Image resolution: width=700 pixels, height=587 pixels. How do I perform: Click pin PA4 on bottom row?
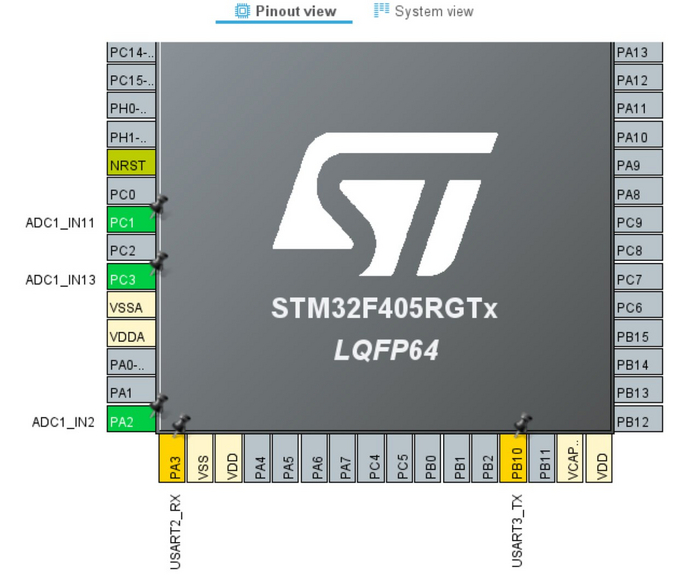pos(257,458)
